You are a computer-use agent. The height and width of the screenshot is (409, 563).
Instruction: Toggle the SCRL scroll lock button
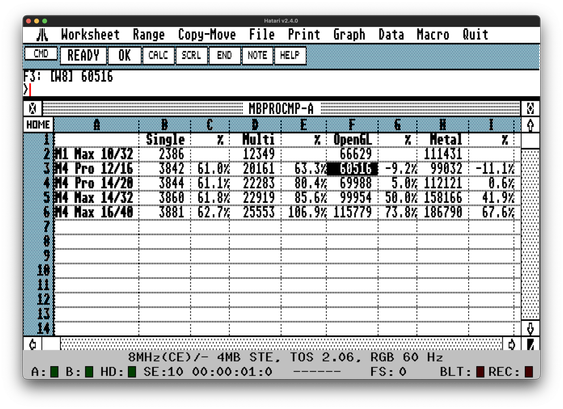tap(191, 55)
